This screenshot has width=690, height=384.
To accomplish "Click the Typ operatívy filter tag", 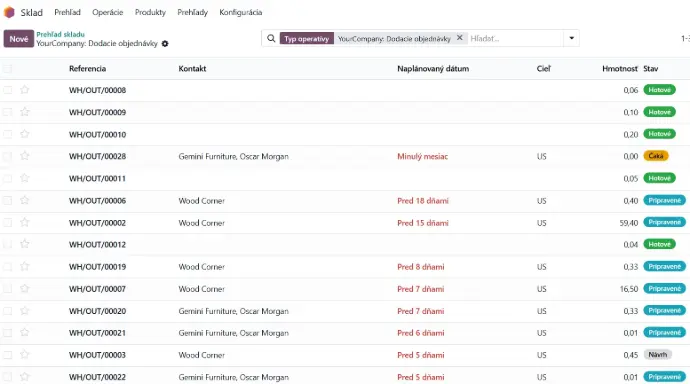I will 307,39.
